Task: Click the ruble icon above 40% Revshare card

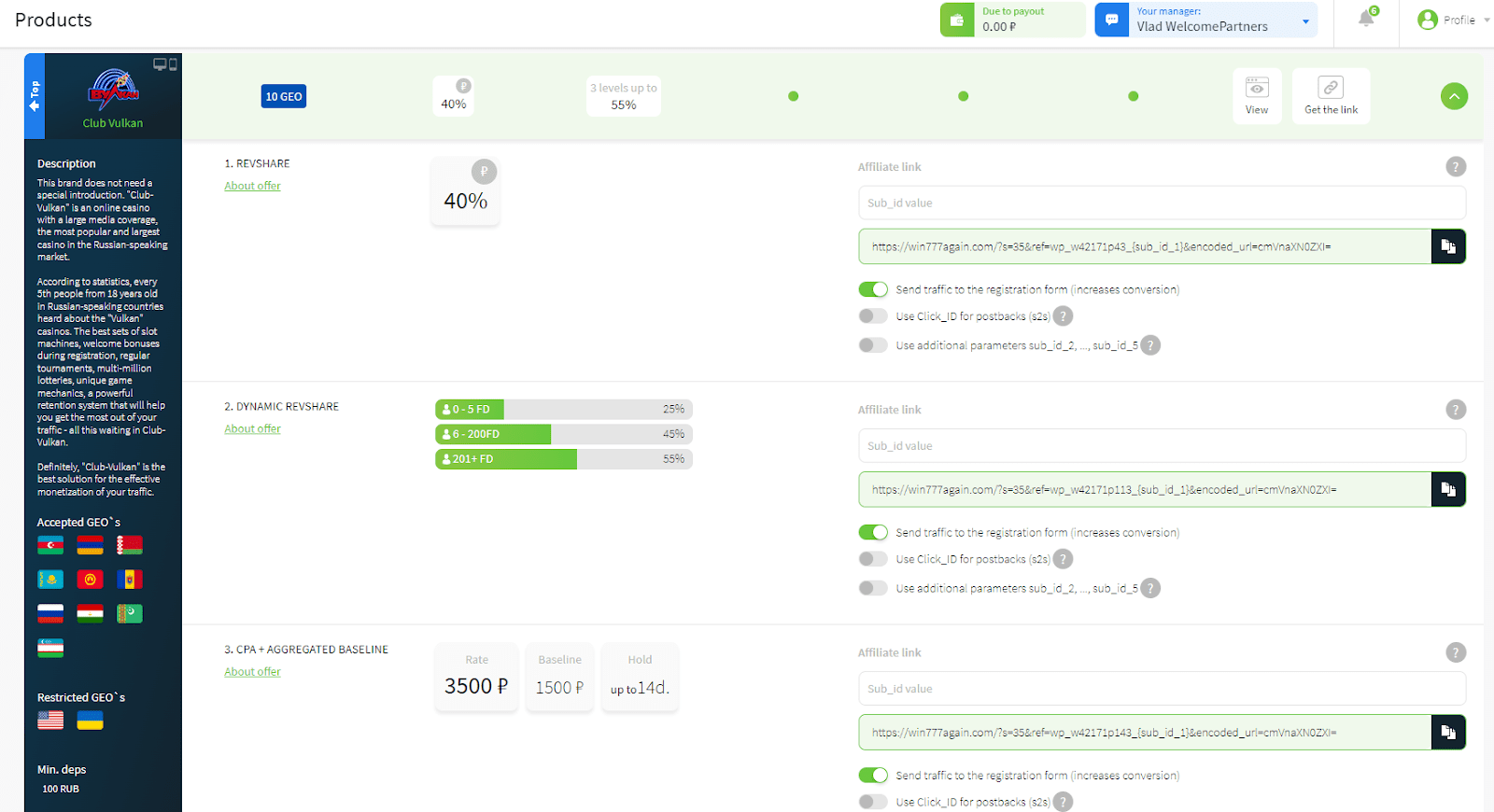Action: click(484, 172)
